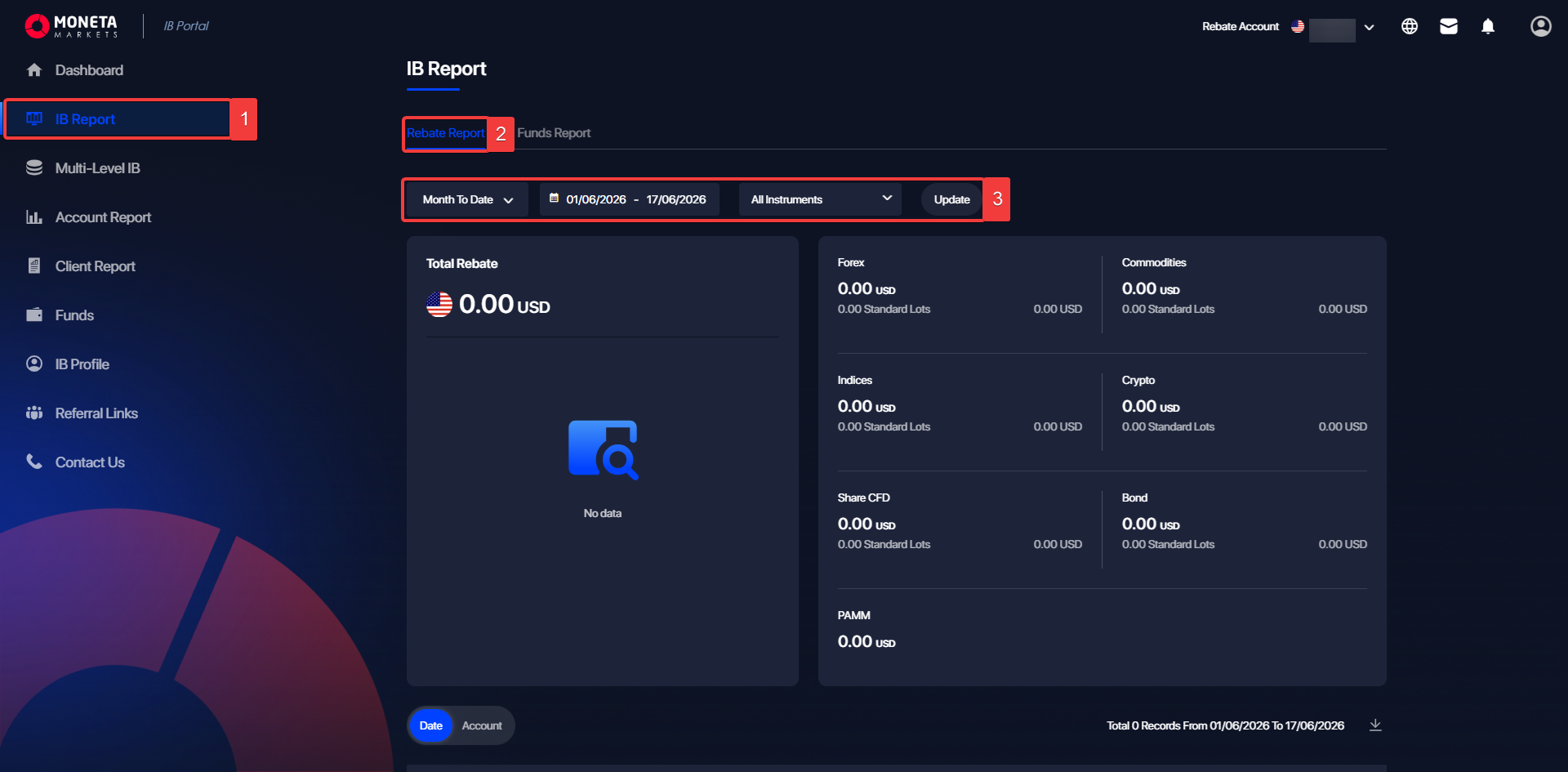Click the date range input field
This screenshot has height=772, width=1568.
[x=630, y=199]
